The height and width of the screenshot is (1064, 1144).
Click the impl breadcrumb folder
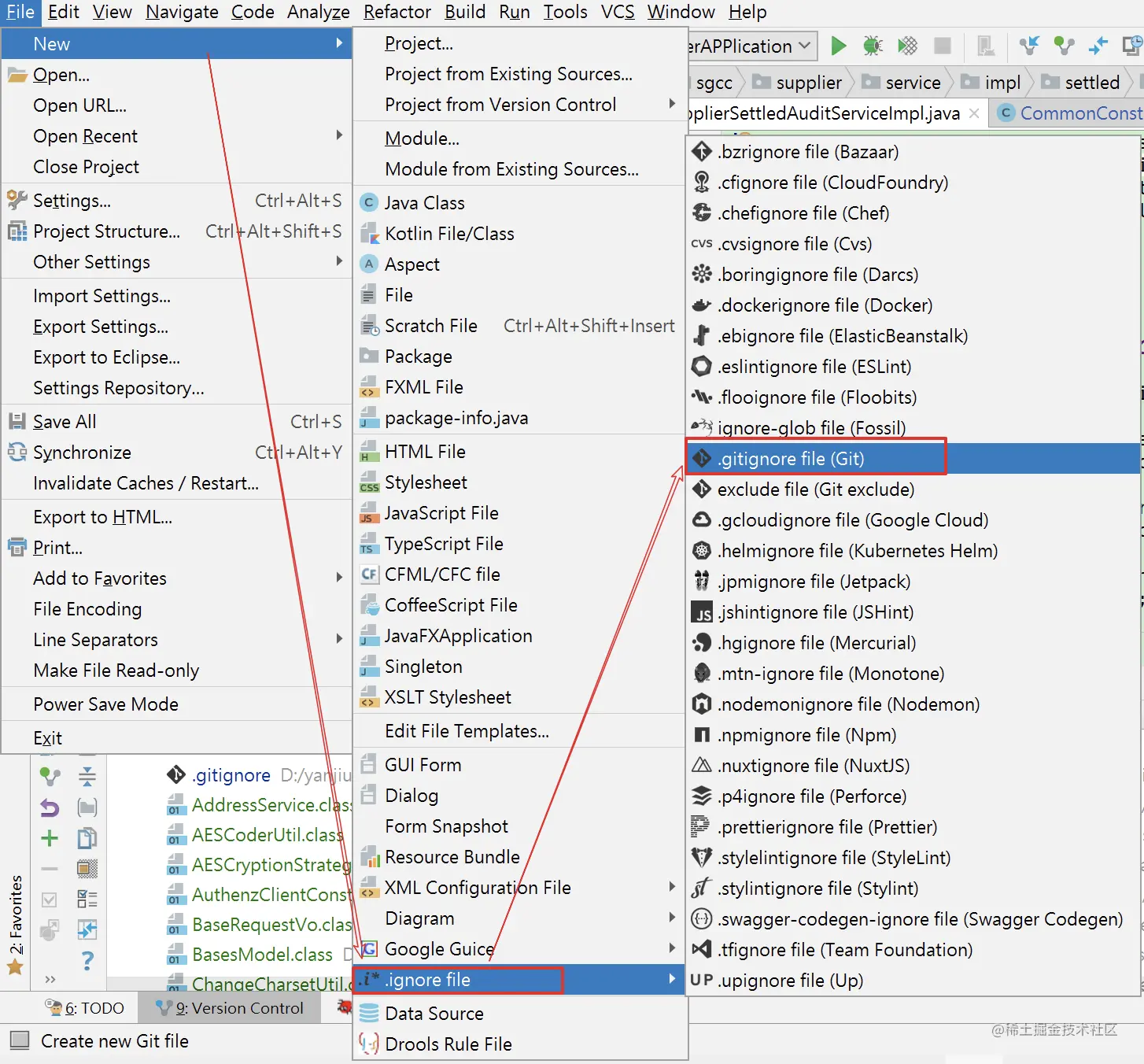point(991,83)
